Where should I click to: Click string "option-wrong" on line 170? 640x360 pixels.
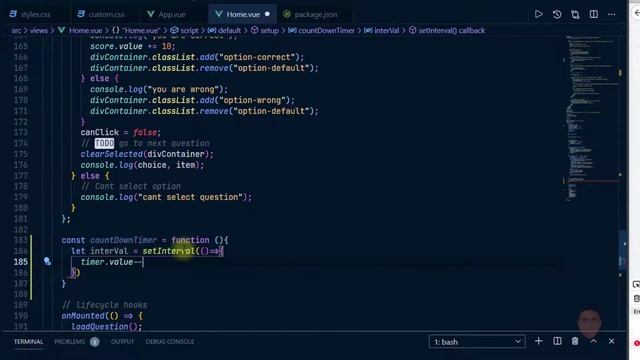click(x=252, y=100)
